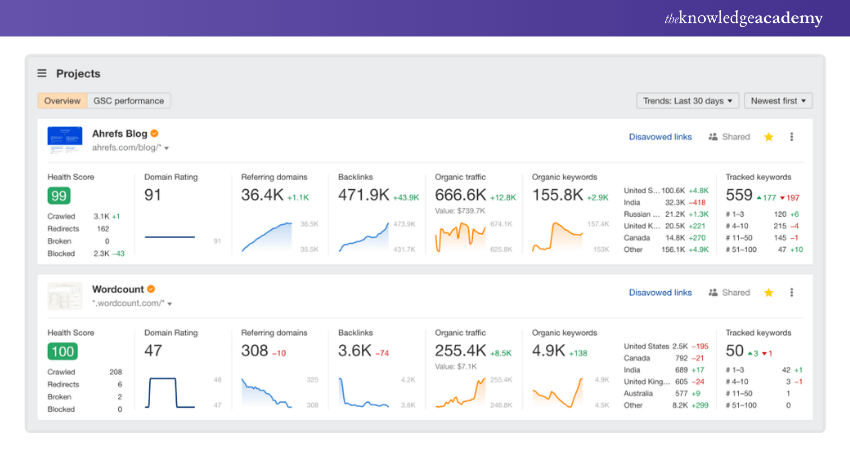
Task: Expand the ahrefs.com/blog/* URL dropdown
Action: 166,148
